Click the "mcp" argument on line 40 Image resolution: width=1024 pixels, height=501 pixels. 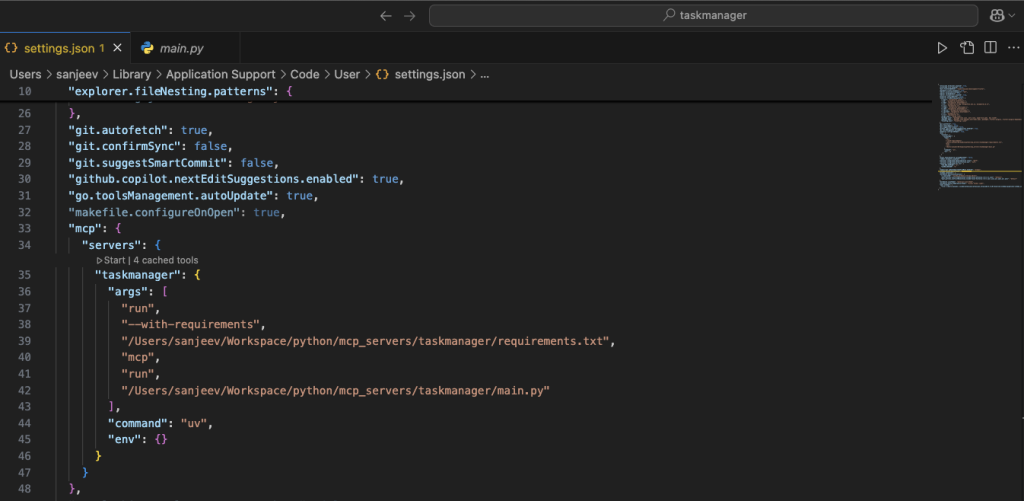tap(140, 357)
